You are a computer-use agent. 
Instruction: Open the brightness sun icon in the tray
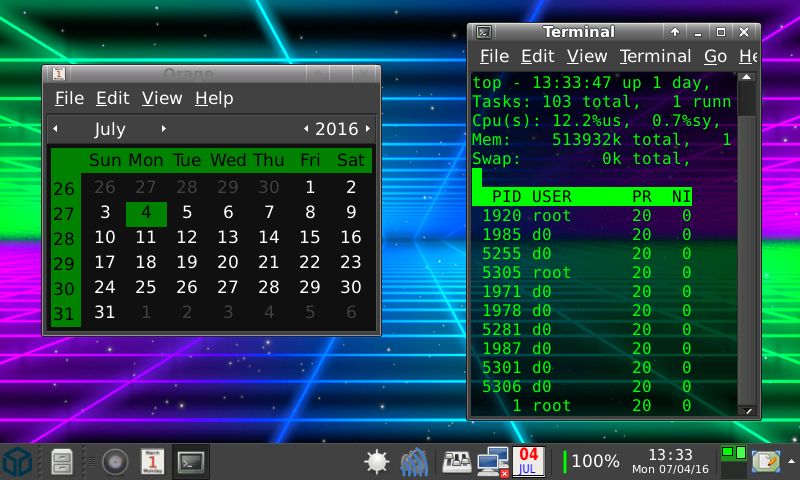click(x=377, y=462)
